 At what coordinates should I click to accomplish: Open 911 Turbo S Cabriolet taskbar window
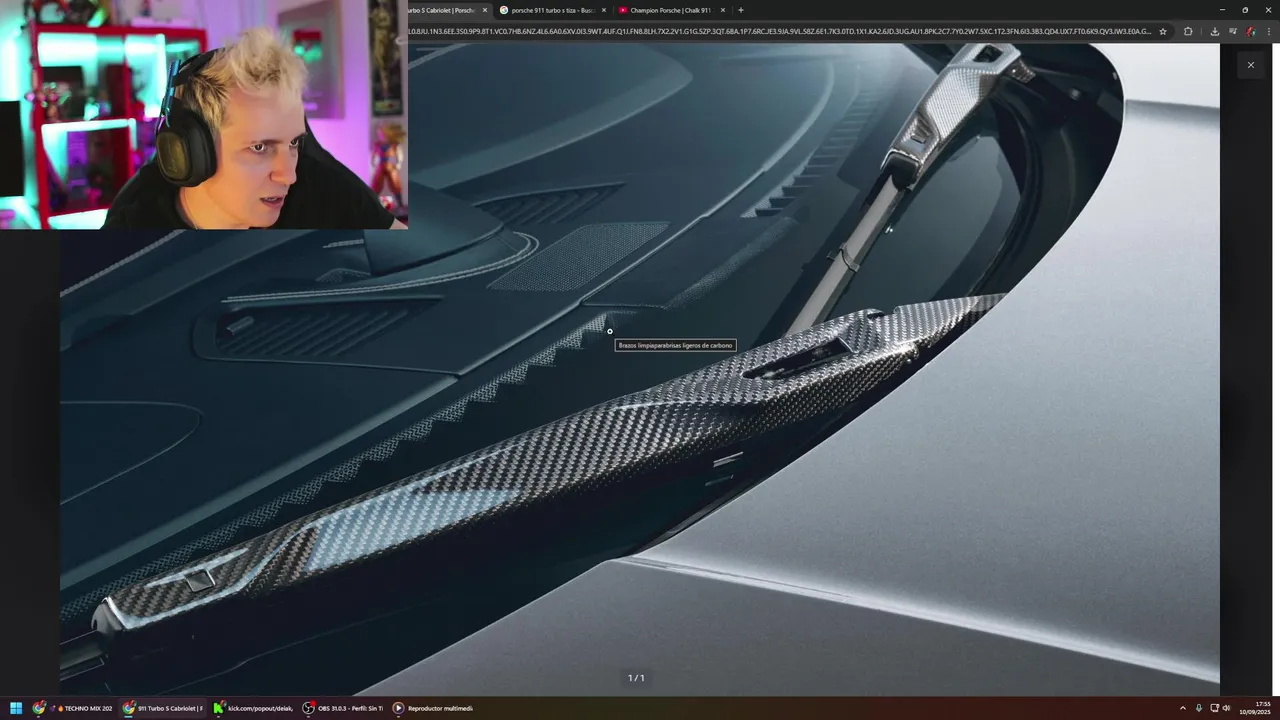coord(162,708)
